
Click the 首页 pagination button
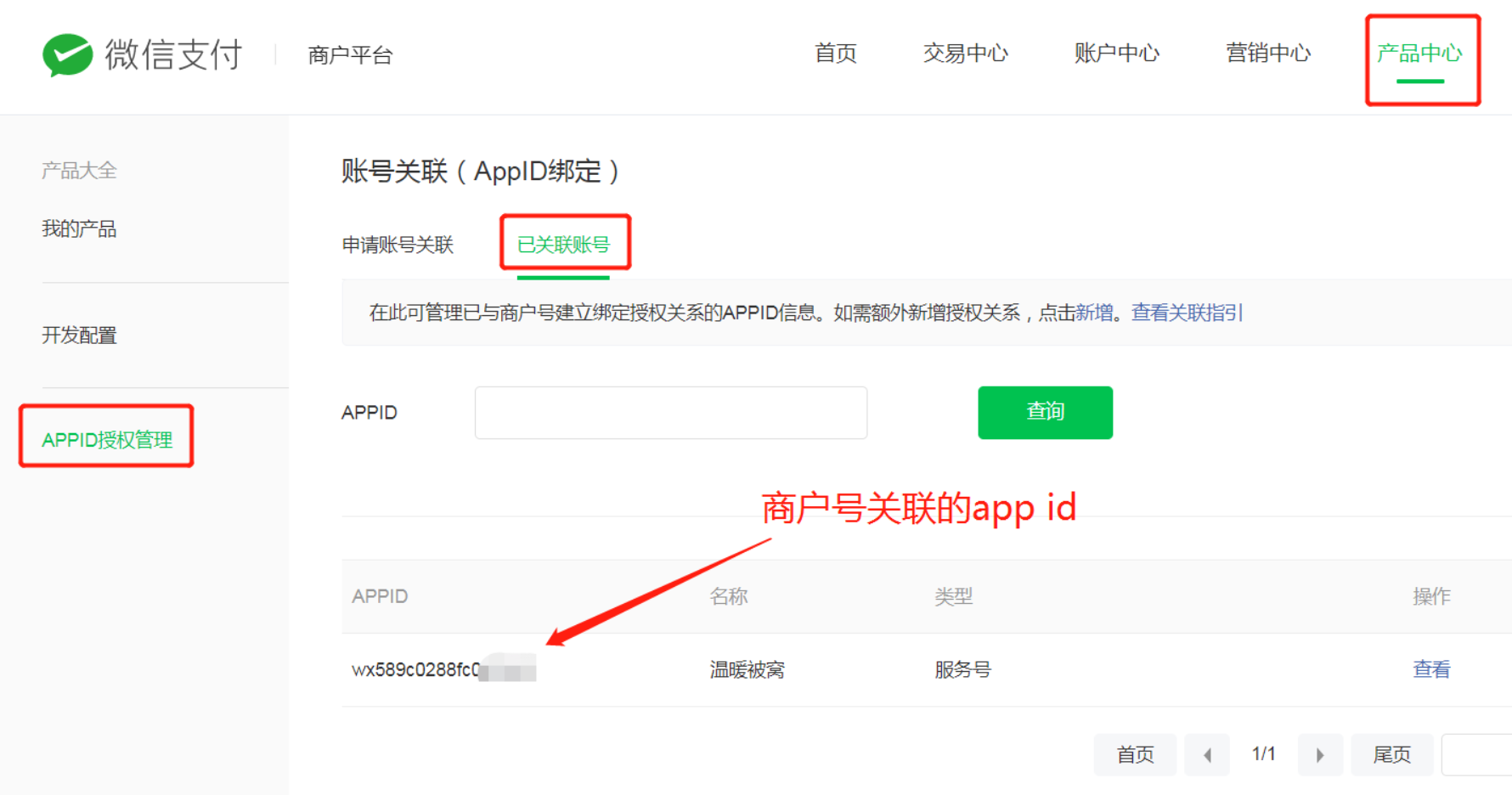tap(1135, 755)
